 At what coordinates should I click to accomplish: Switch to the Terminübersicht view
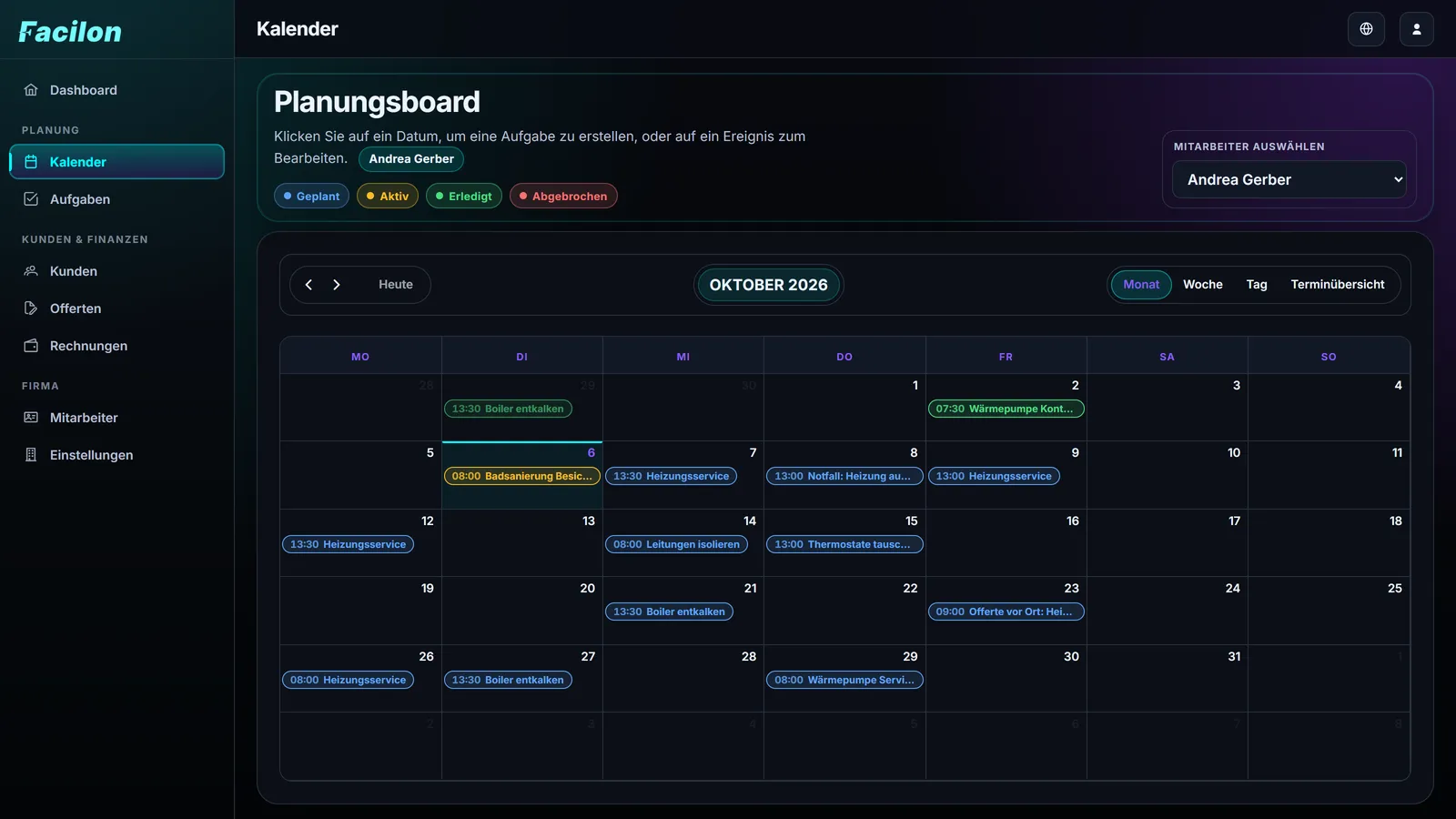pos(1337,285)
